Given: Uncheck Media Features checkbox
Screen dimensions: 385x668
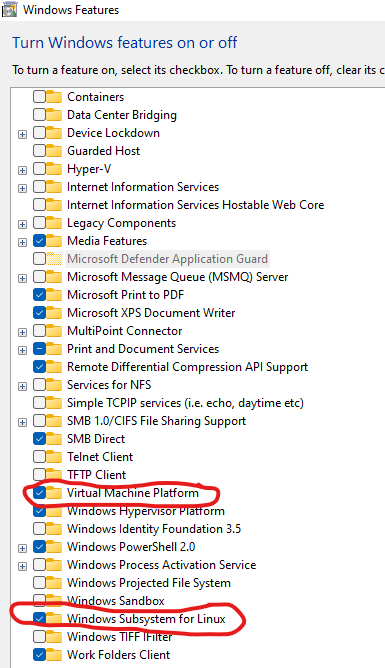Looking at the screenshot, I should click(39, 241).
